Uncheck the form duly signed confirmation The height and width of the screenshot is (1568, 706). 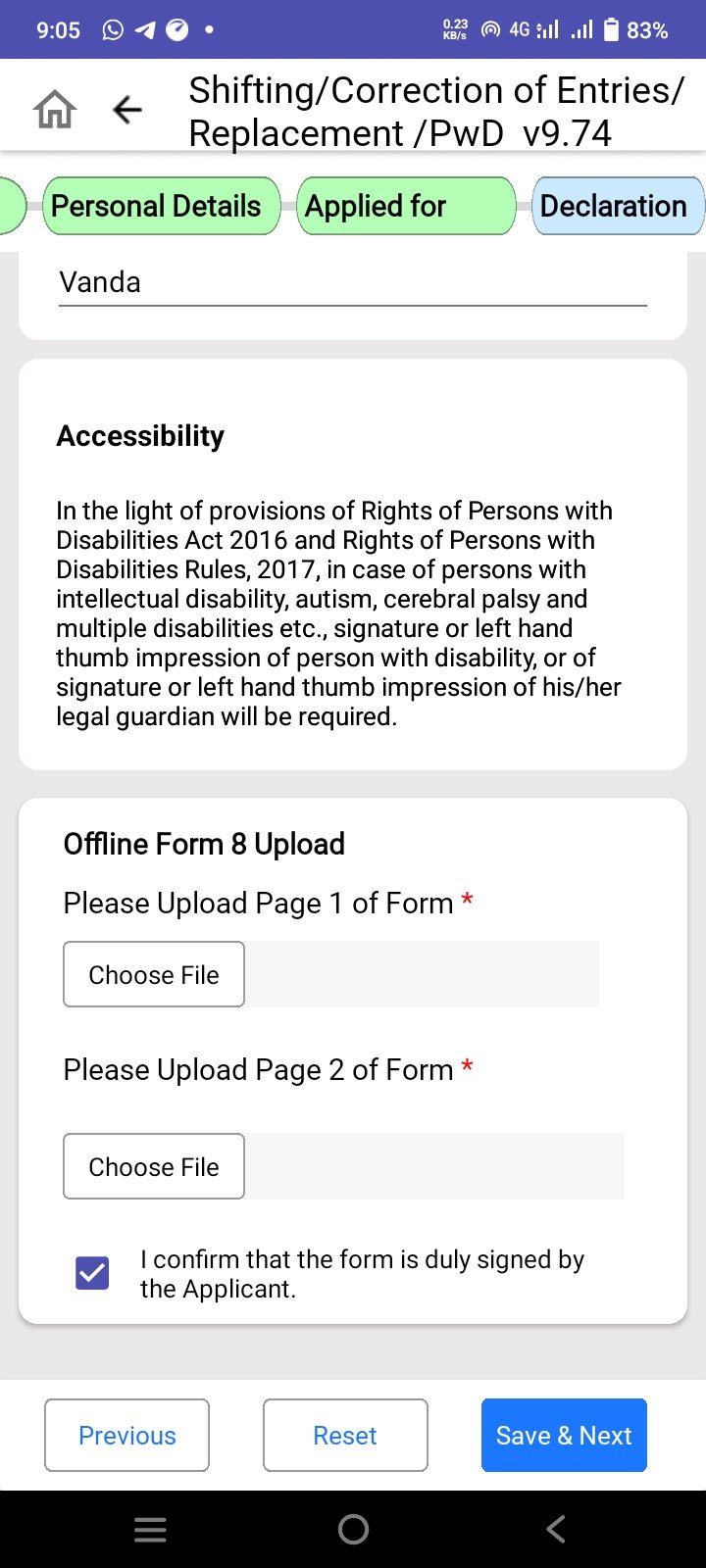coord(92,1273)
